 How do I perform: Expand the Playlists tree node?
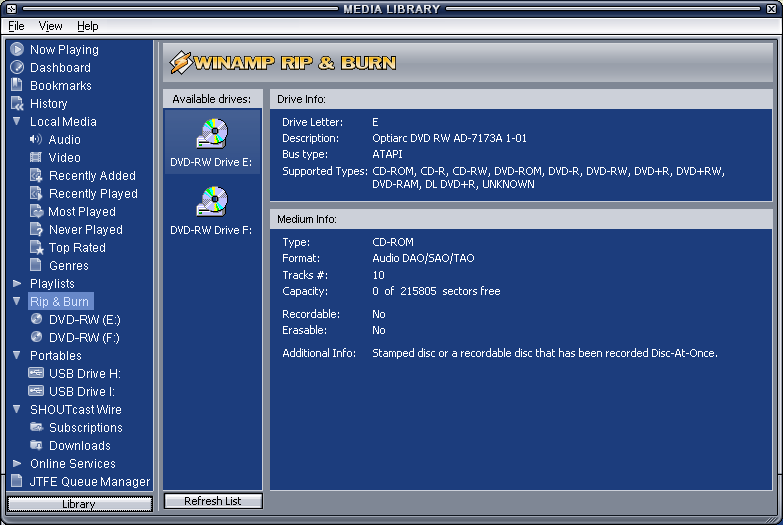(x=17, y=283)
